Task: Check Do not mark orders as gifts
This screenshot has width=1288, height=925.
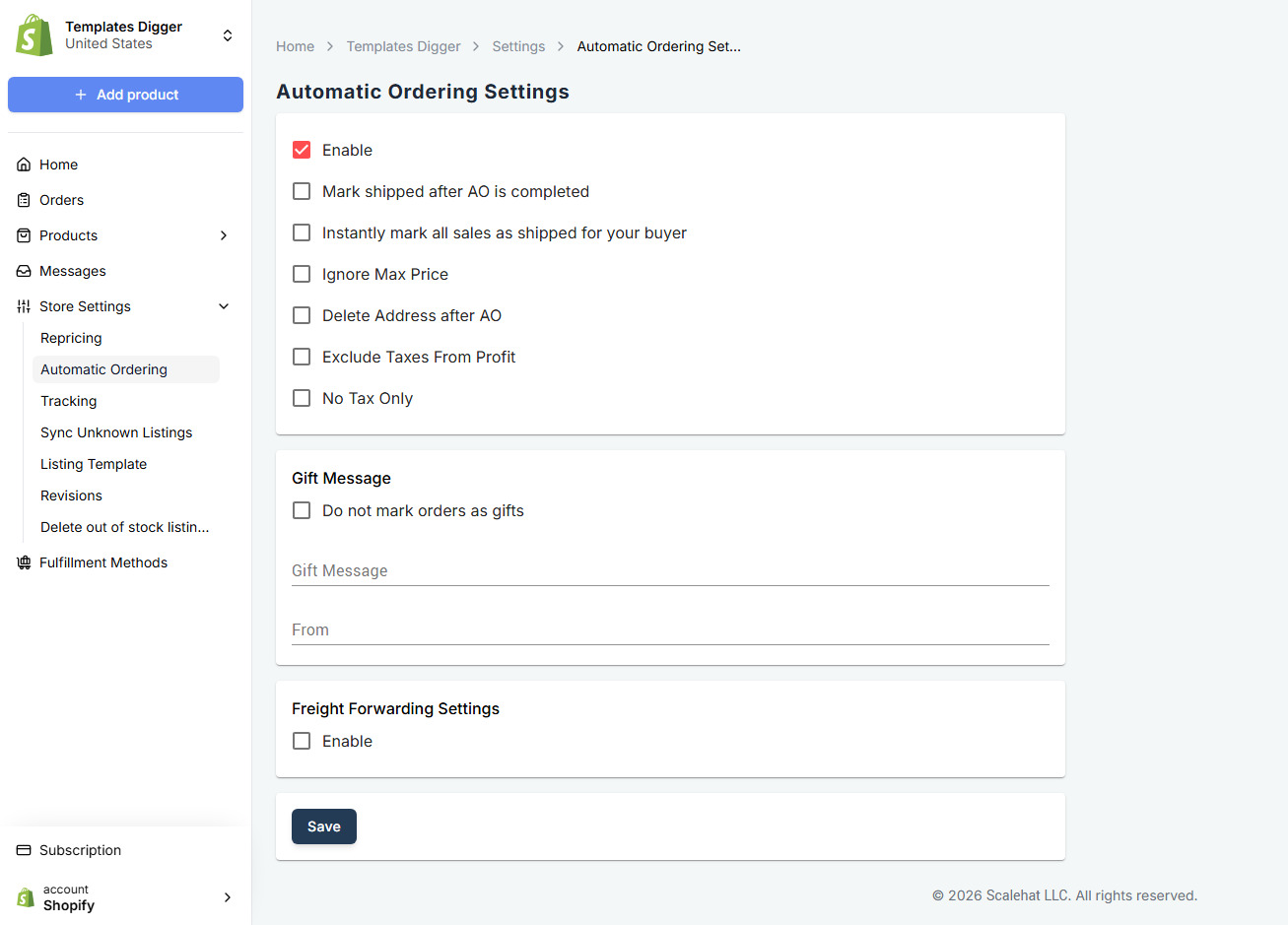Action: [x=302, y=510]
